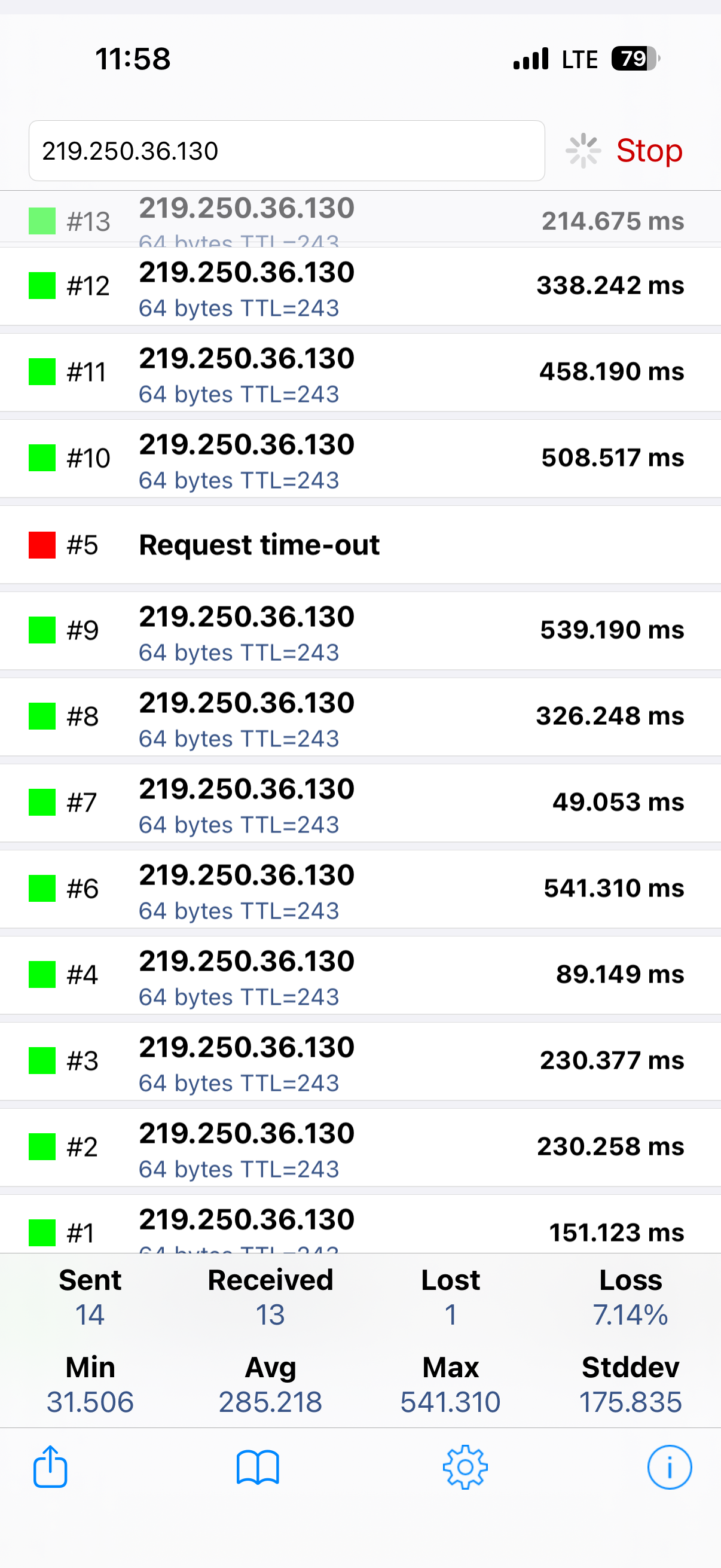Tap the green status square for ping #12

[x=42, y=285]
